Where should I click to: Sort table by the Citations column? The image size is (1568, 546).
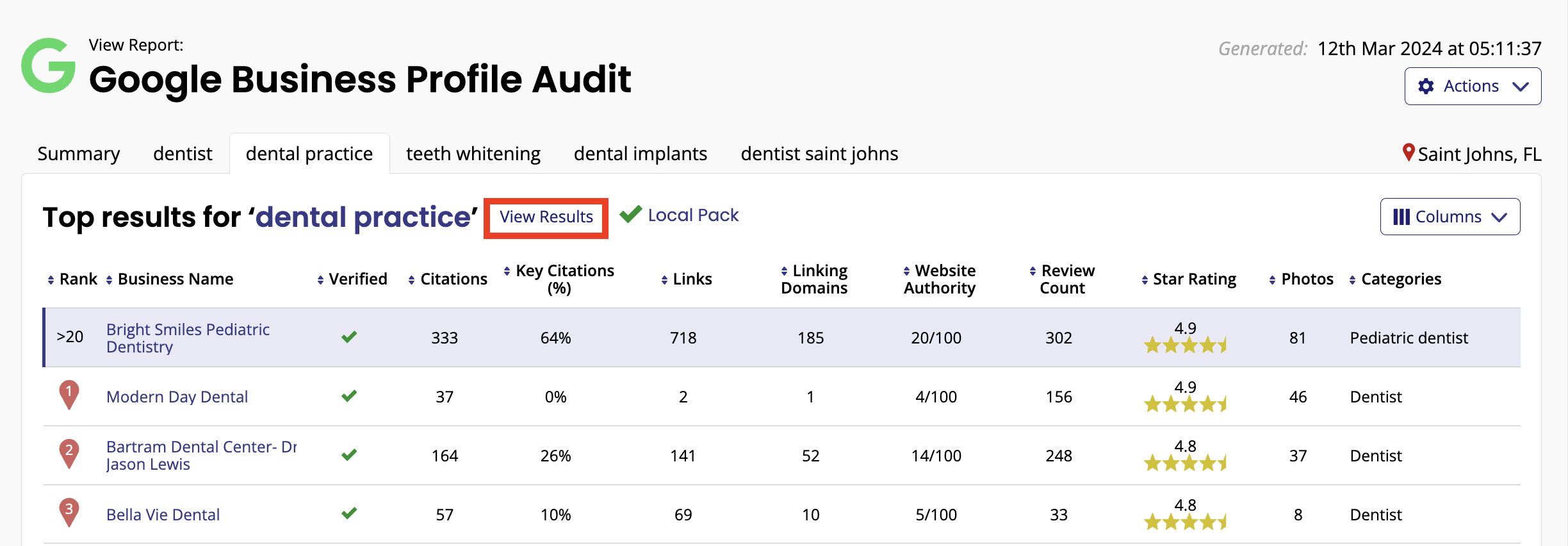tap(448, 279)
